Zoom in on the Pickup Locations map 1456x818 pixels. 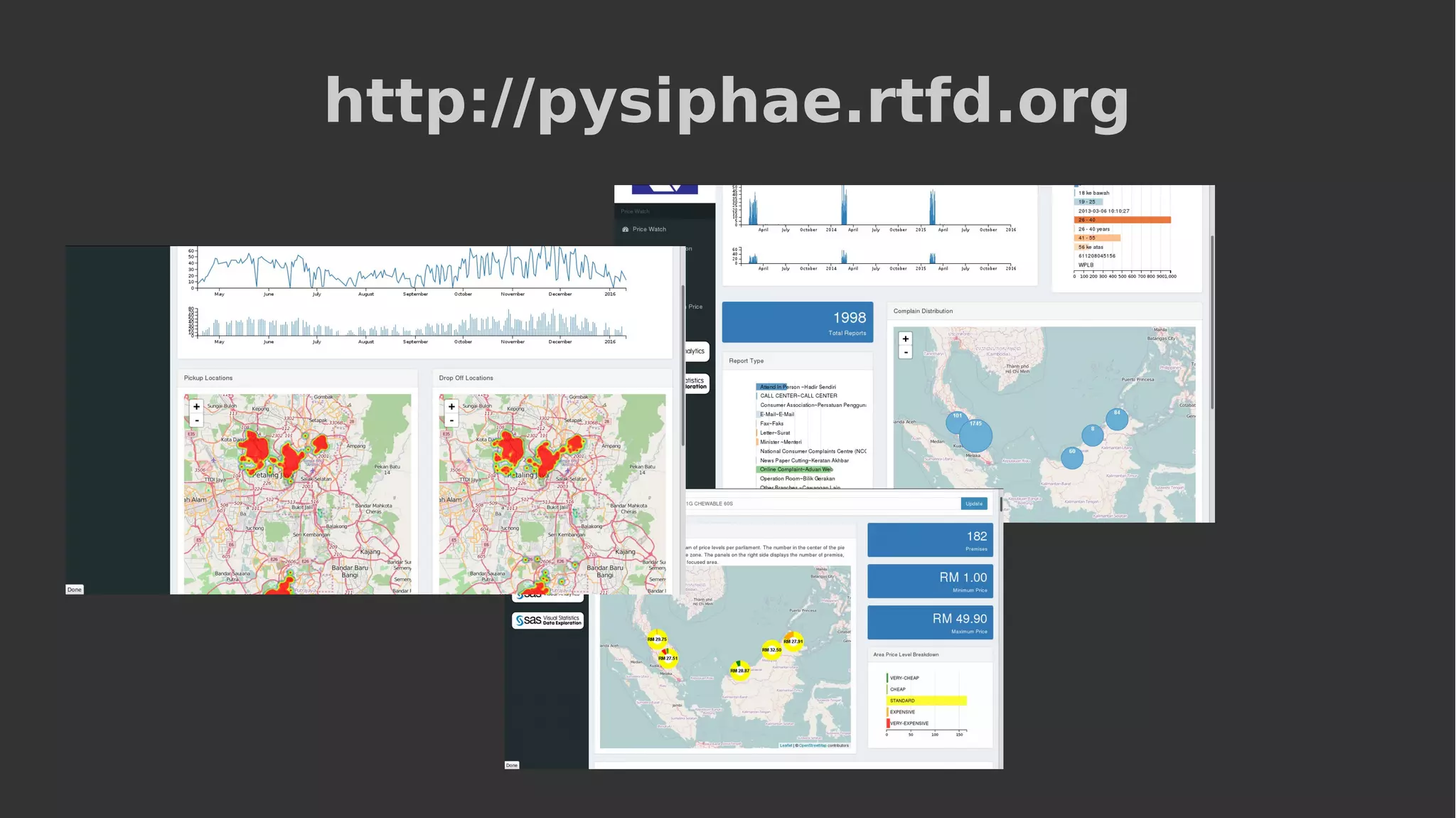click(196, 407)
